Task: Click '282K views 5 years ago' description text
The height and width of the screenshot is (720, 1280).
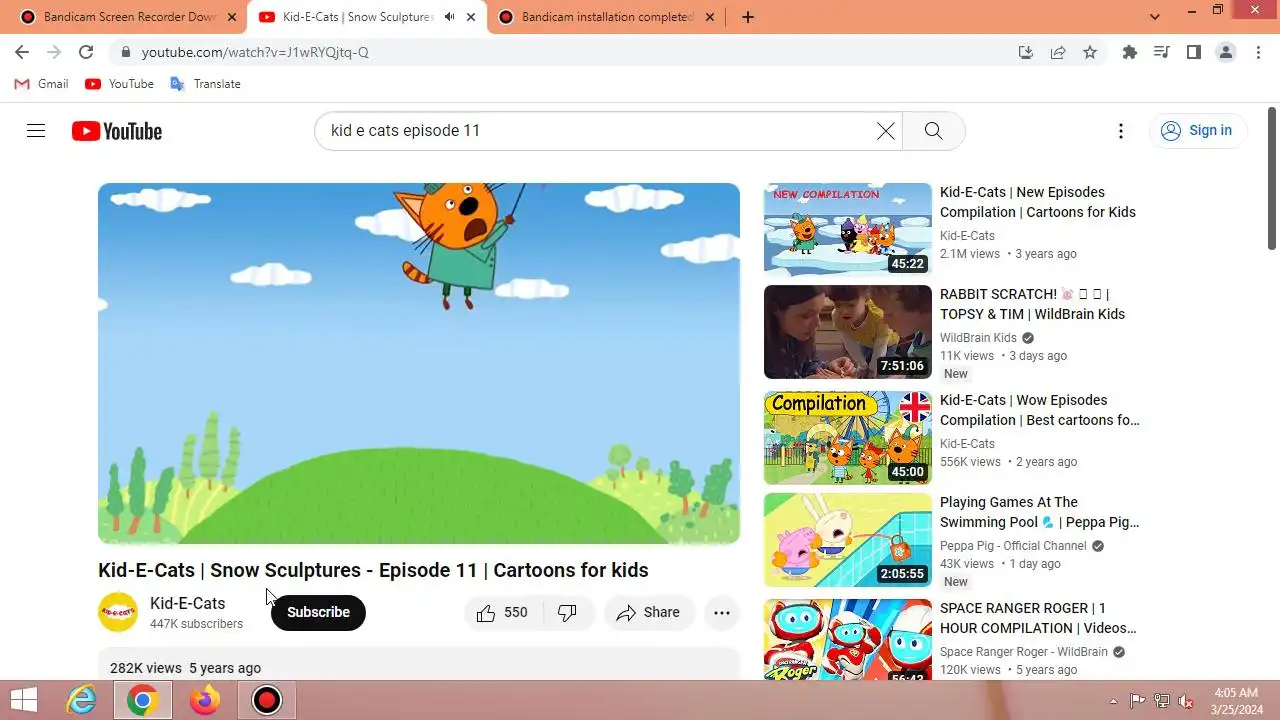Action: pos(185,668)
